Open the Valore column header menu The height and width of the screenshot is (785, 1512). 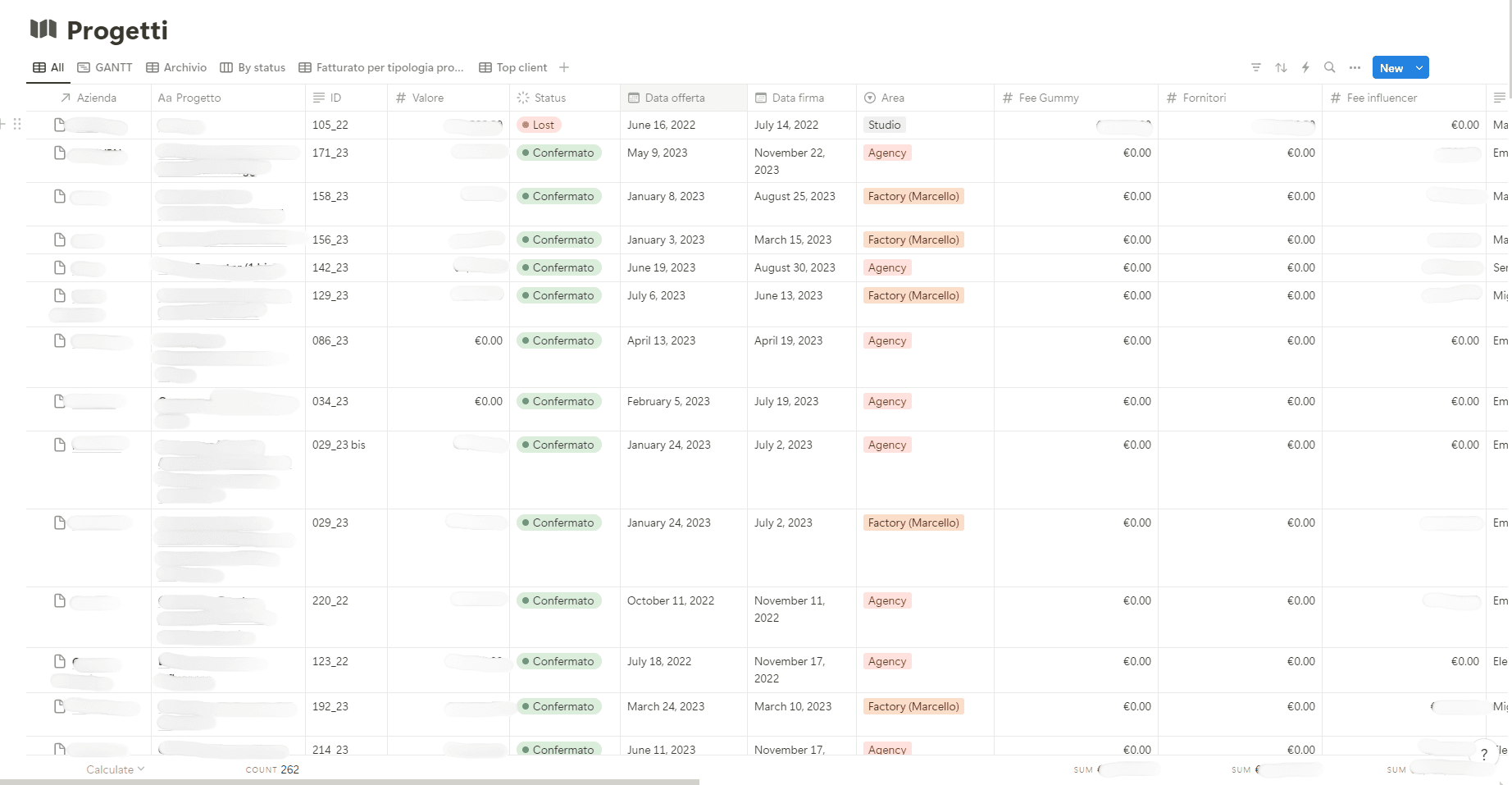449,98
